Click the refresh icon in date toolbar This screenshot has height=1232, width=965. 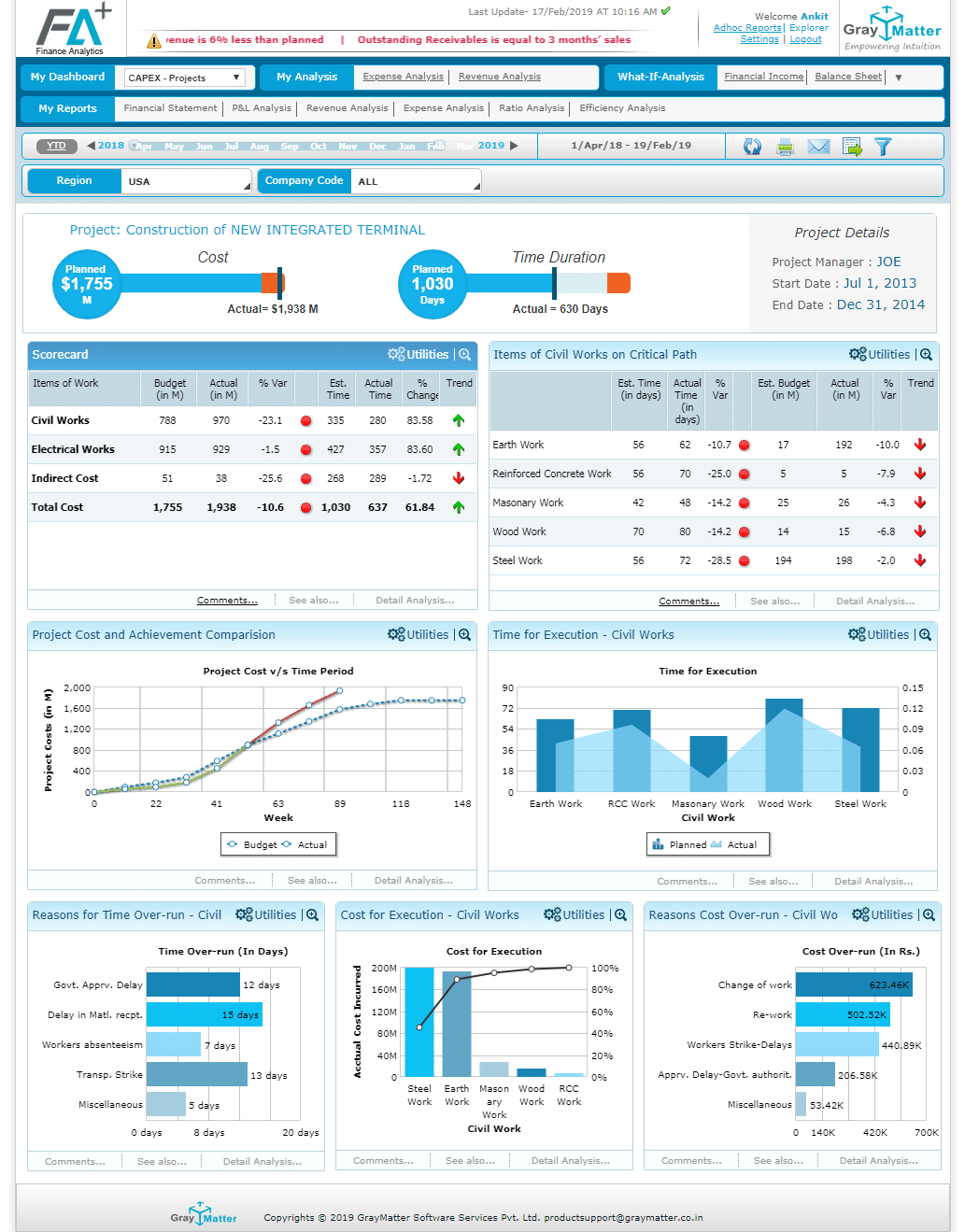(752, 147)
